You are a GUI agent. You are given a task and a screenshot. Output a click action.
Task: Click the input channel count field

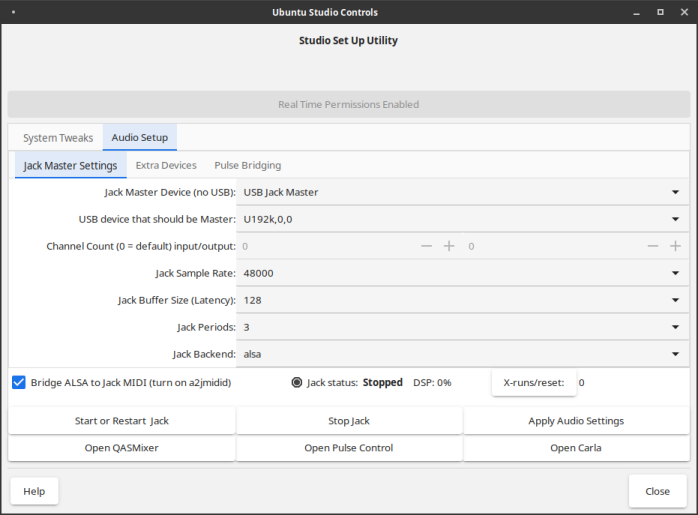[x=325, y=246]
